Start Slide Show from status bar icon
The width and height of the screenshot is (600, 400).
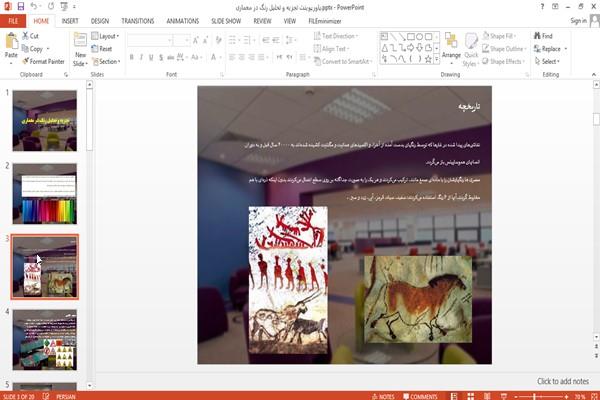pyautogui.click(x=504, y=396)
